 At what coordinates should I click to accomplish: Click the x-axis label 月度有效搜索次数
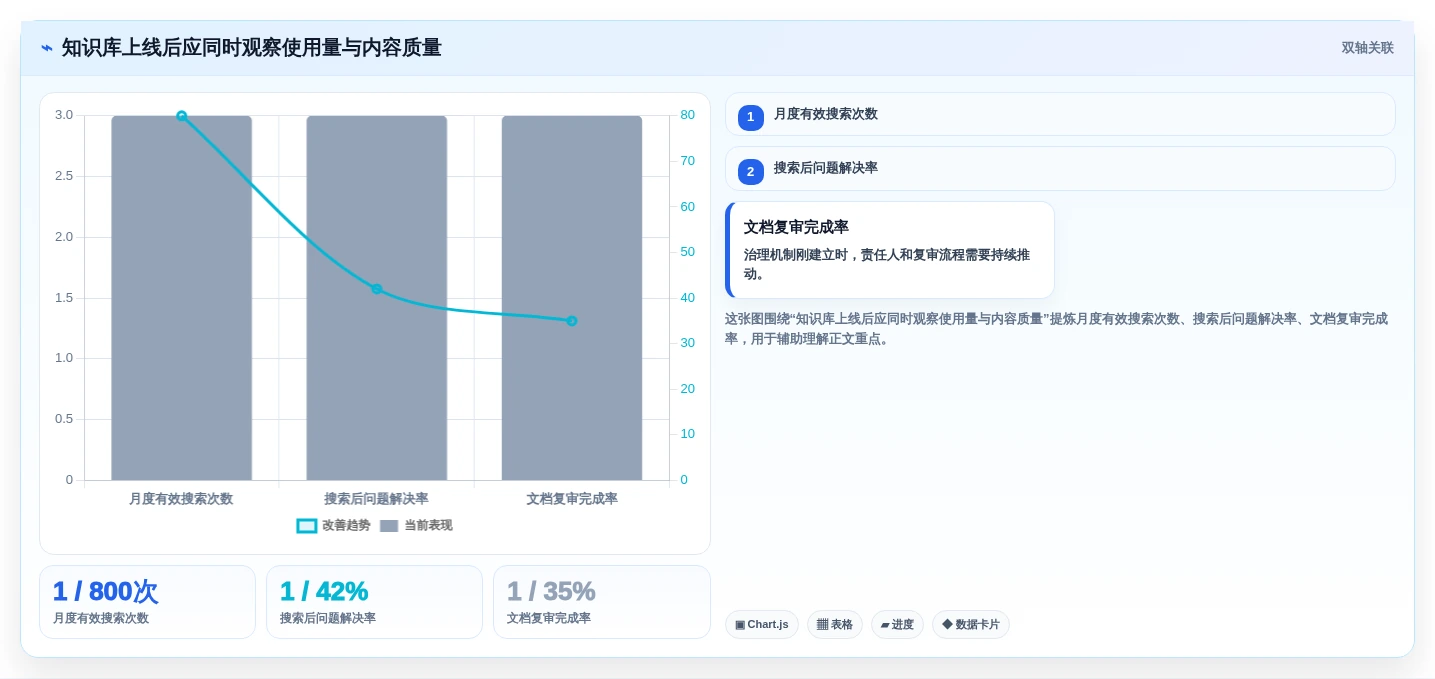click(x=181, y=498)
